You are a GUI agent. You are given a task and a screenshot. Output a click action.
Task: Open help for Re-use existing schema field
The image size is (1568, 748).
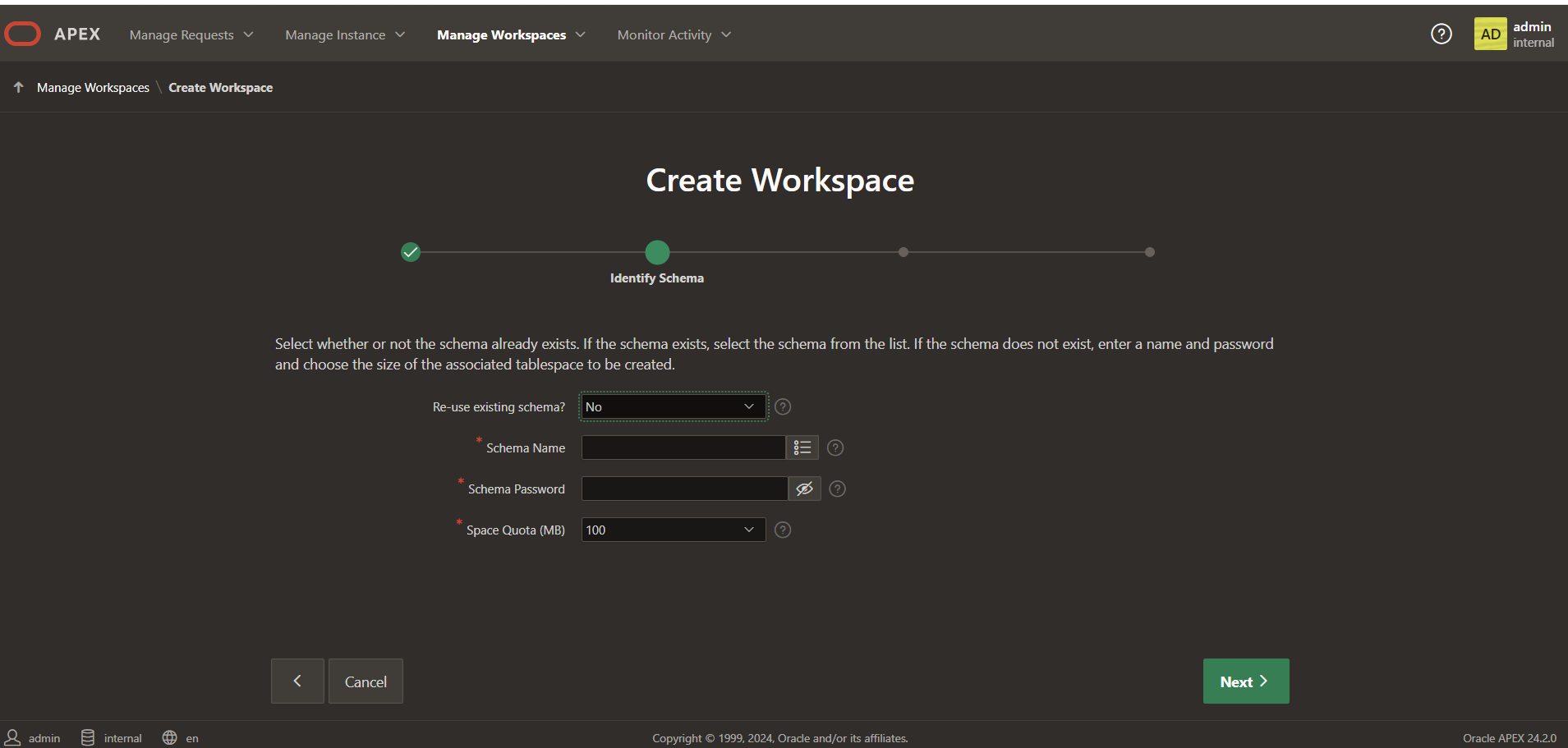pos(783,406)
